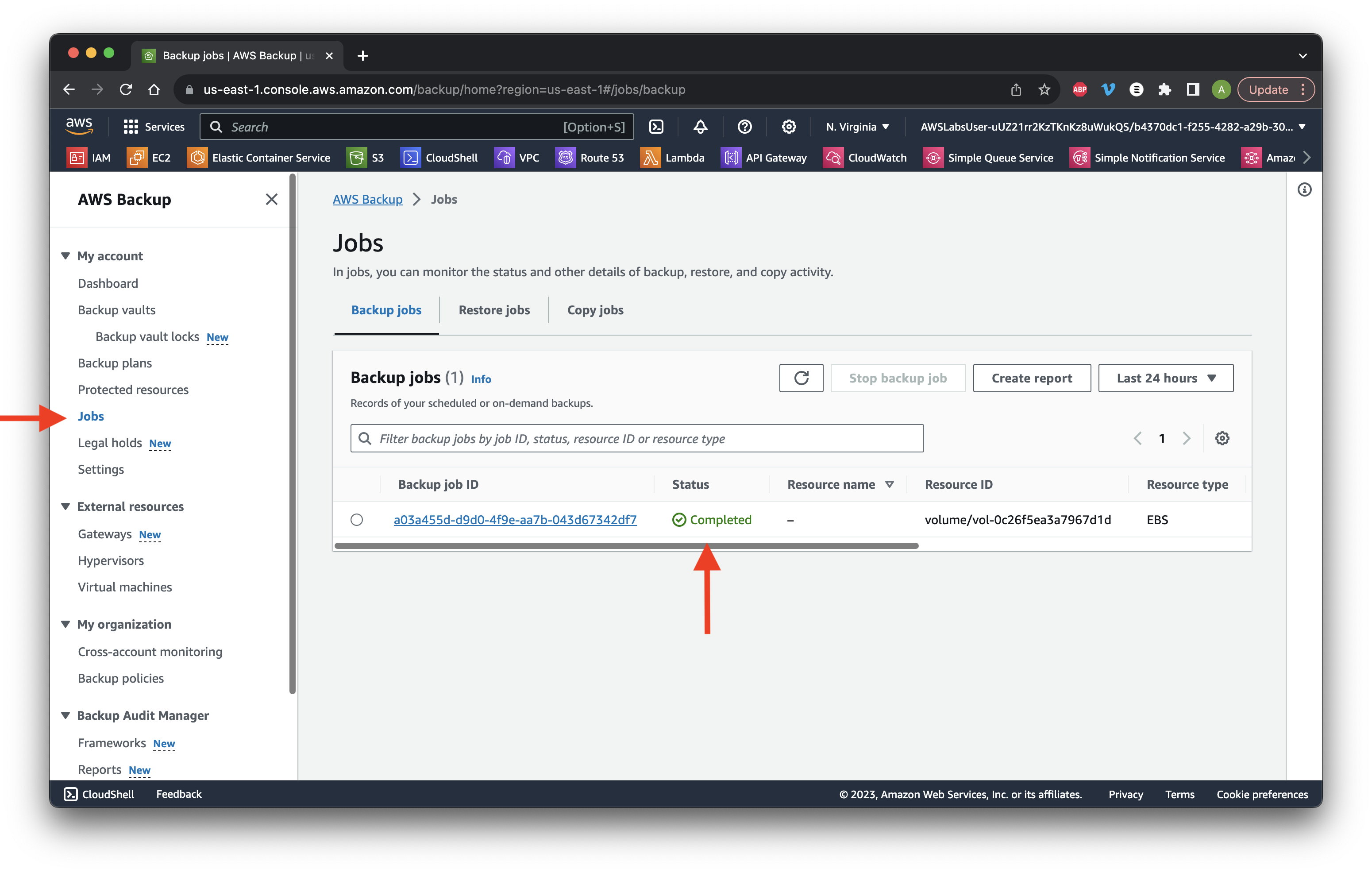Open the console settings gear in header

(789, 127)
